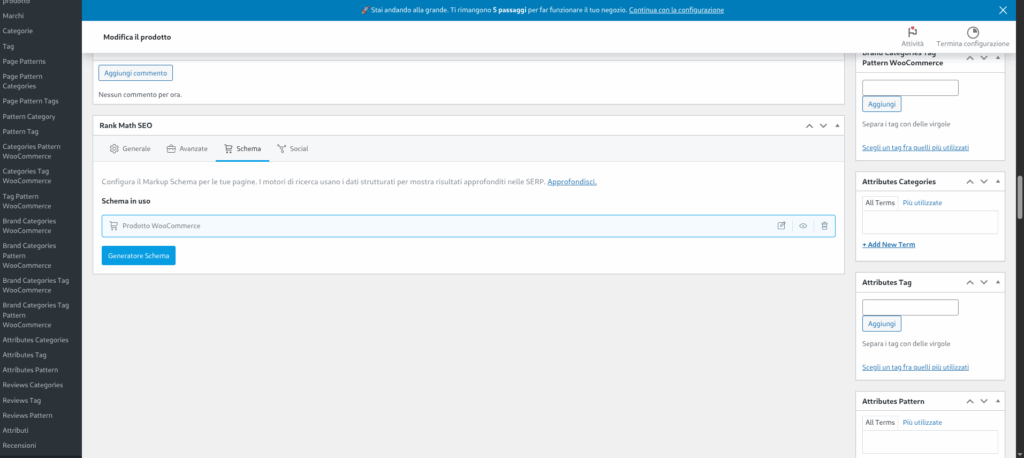
Task: Click the Aggiungi commento button
Action: (136, 73)
